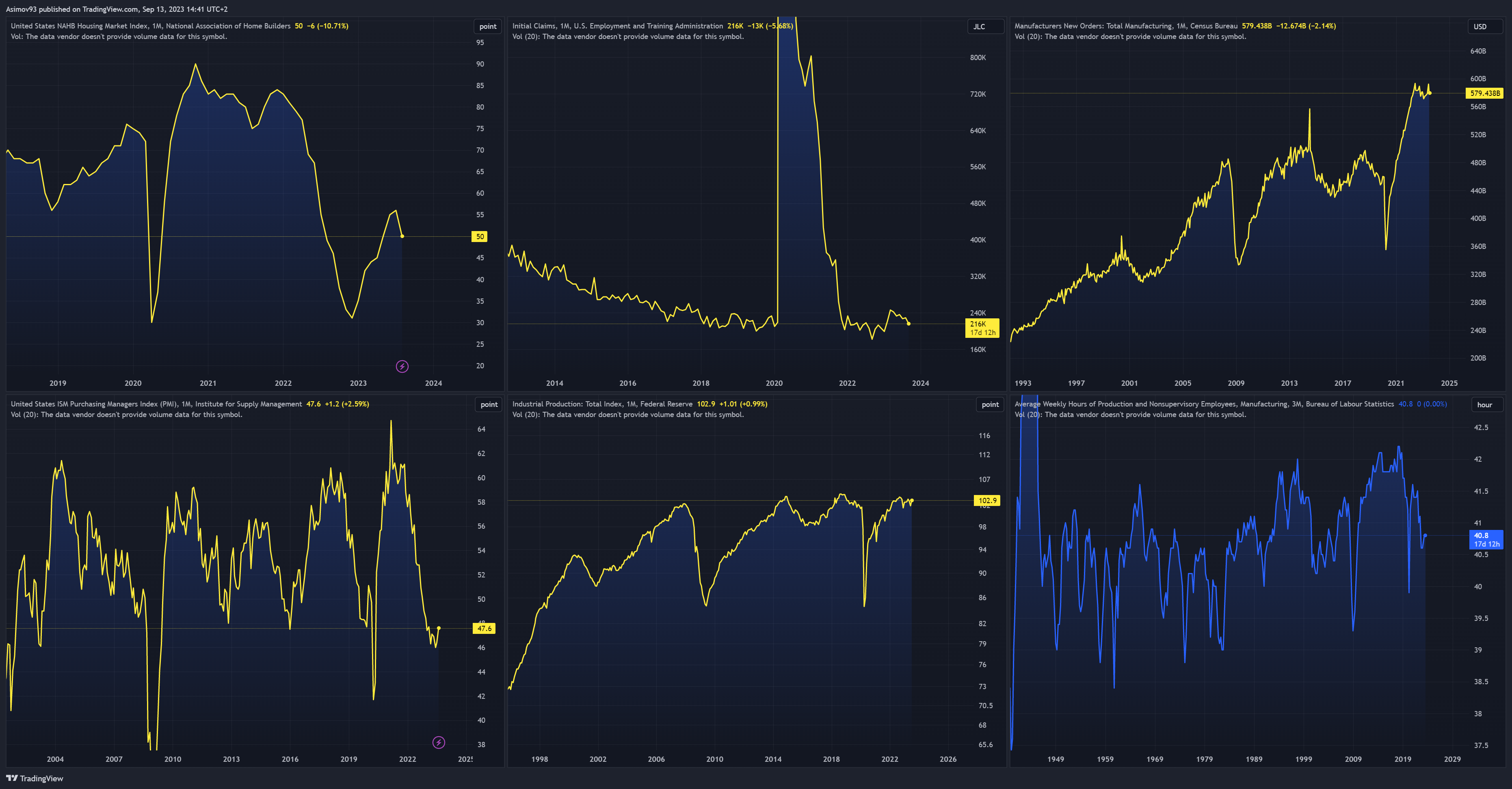
Task: Click the lightning event icon on NAHB chart
Action: [402, 366]
